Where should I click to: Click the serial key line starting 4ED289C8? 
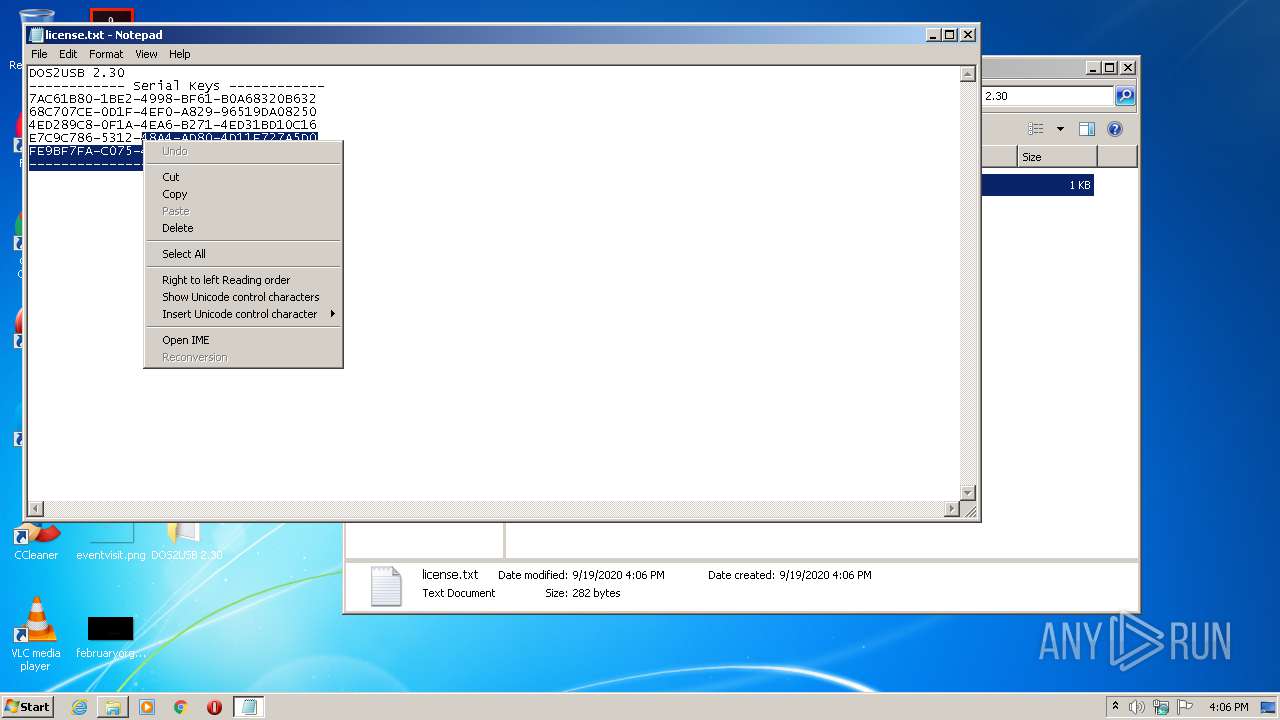172,125
